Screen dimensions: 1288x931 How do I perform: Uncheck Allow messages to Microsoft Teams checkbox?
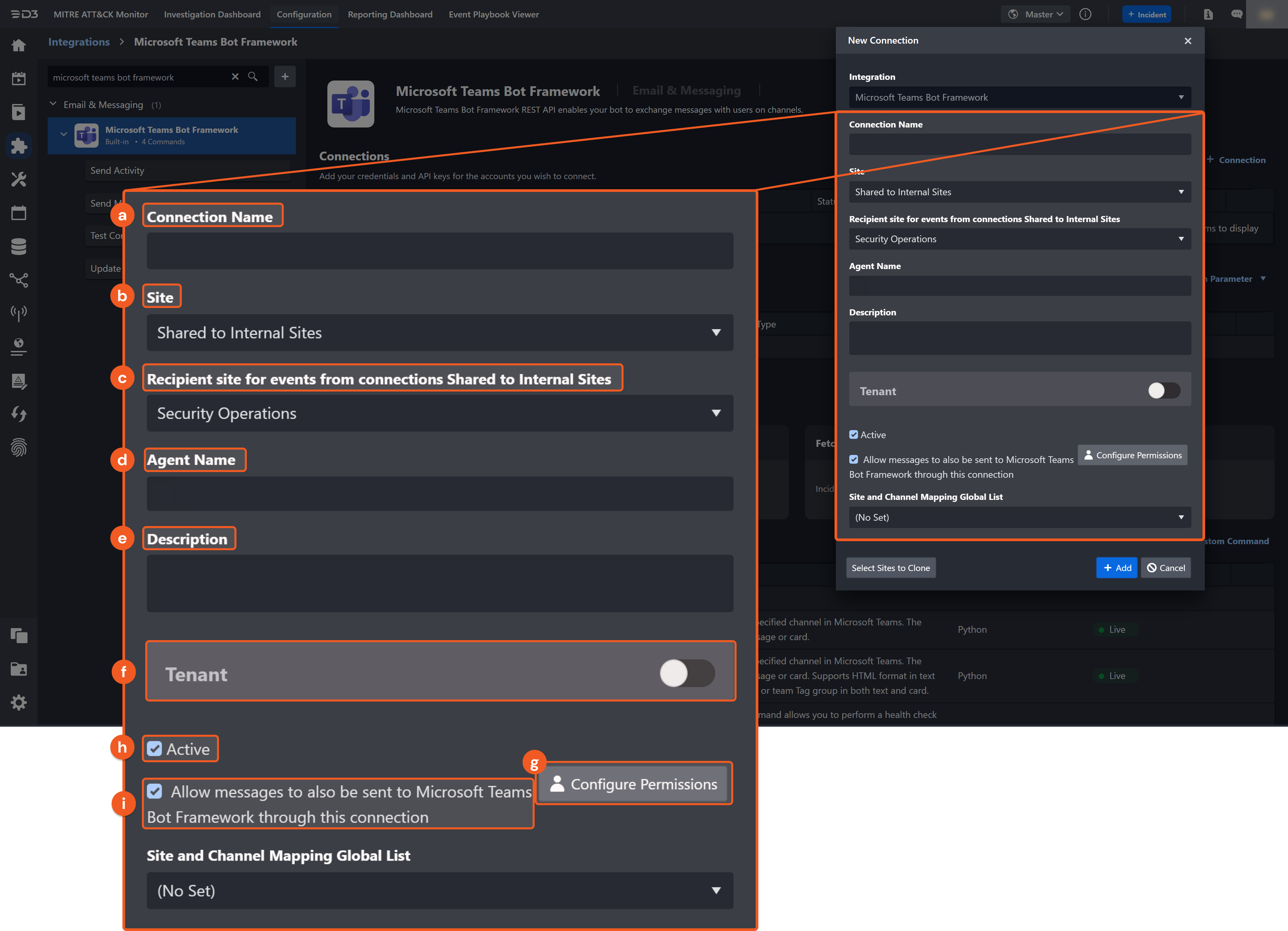(854, 459)
